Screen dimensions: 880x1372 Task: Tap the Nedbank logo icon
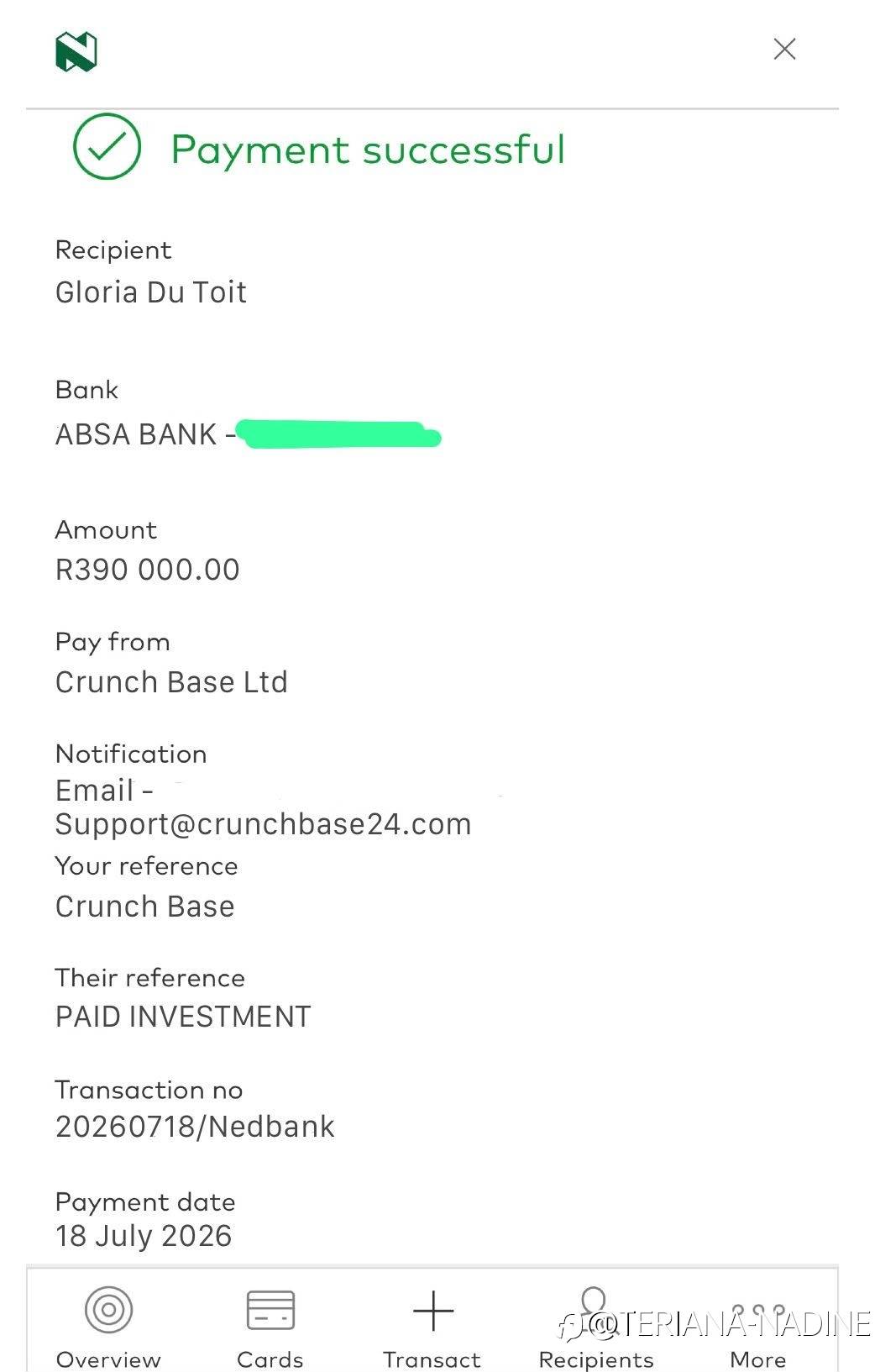click(x=76, y=51)
